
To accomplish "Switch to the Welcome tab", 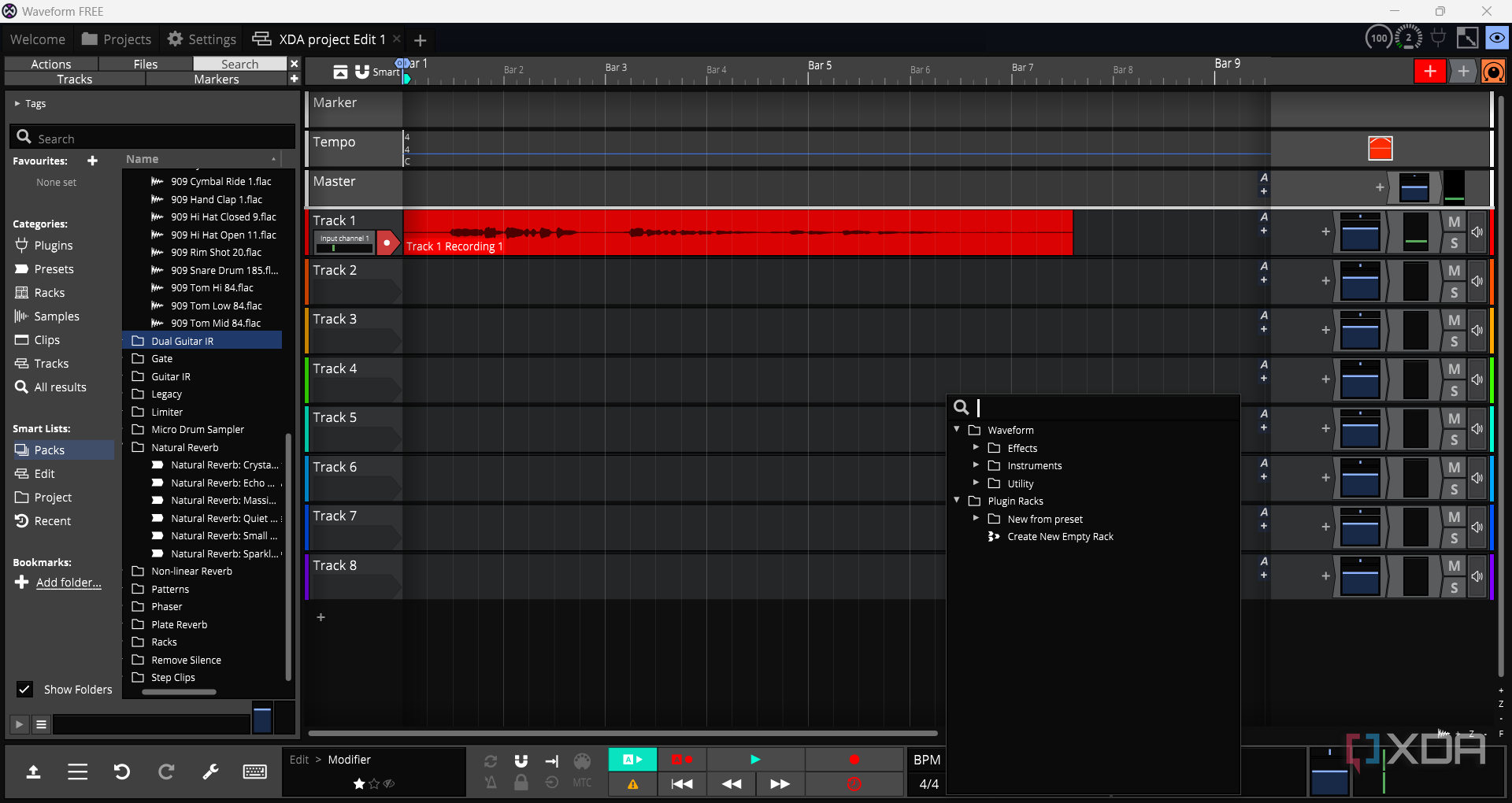I will (x=38, y=39).
